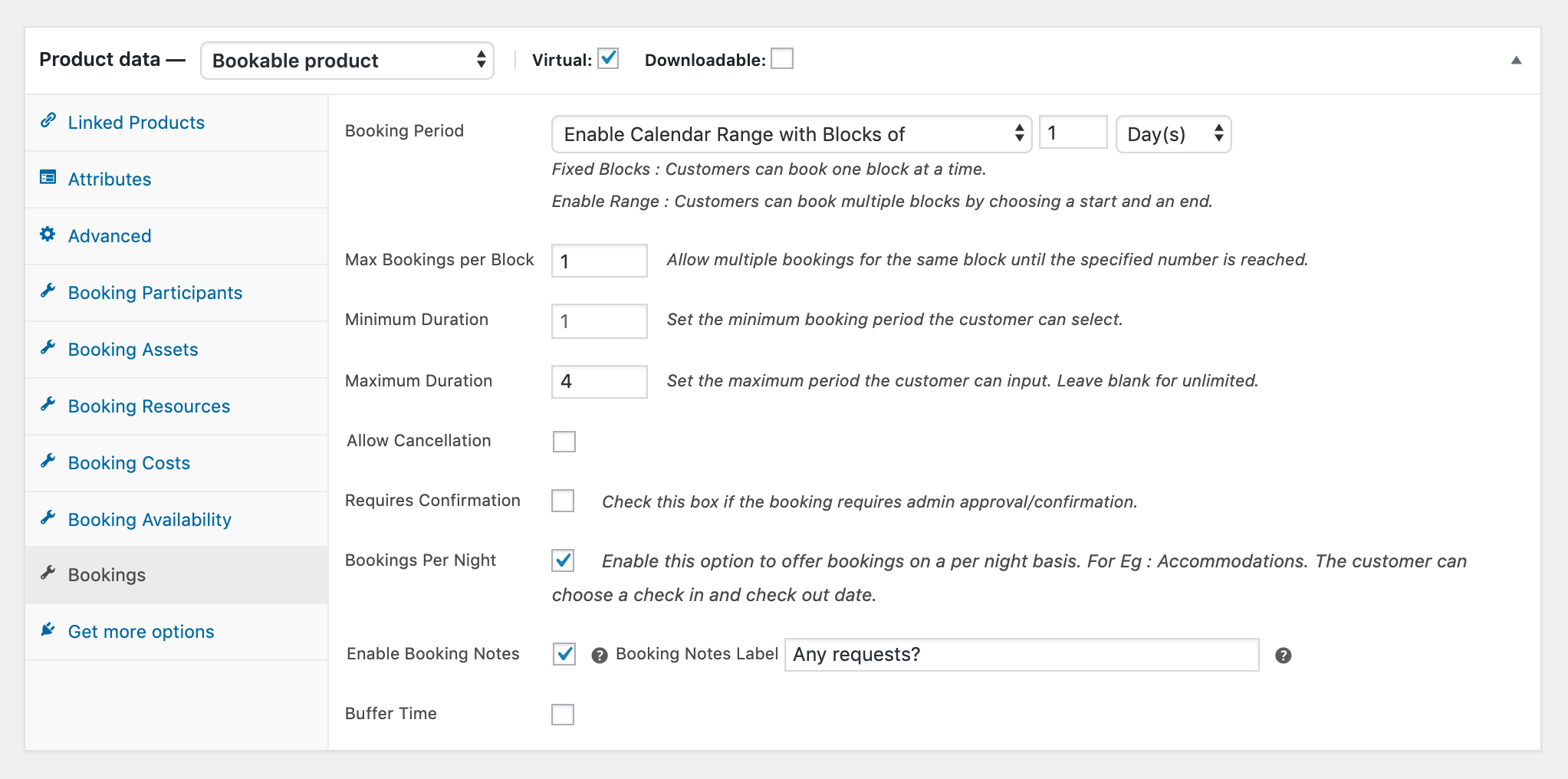Toggle the Virtual checkbox
Screen dimensions: 1568x779
(609, 58)
